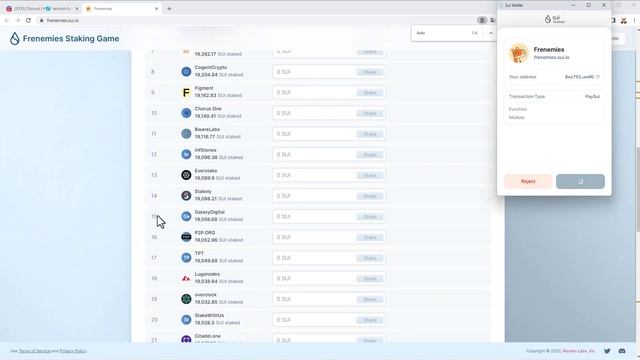Click Stake button in Luganodes row
This screenshot has width=640, height=360.
click(370, 278)
